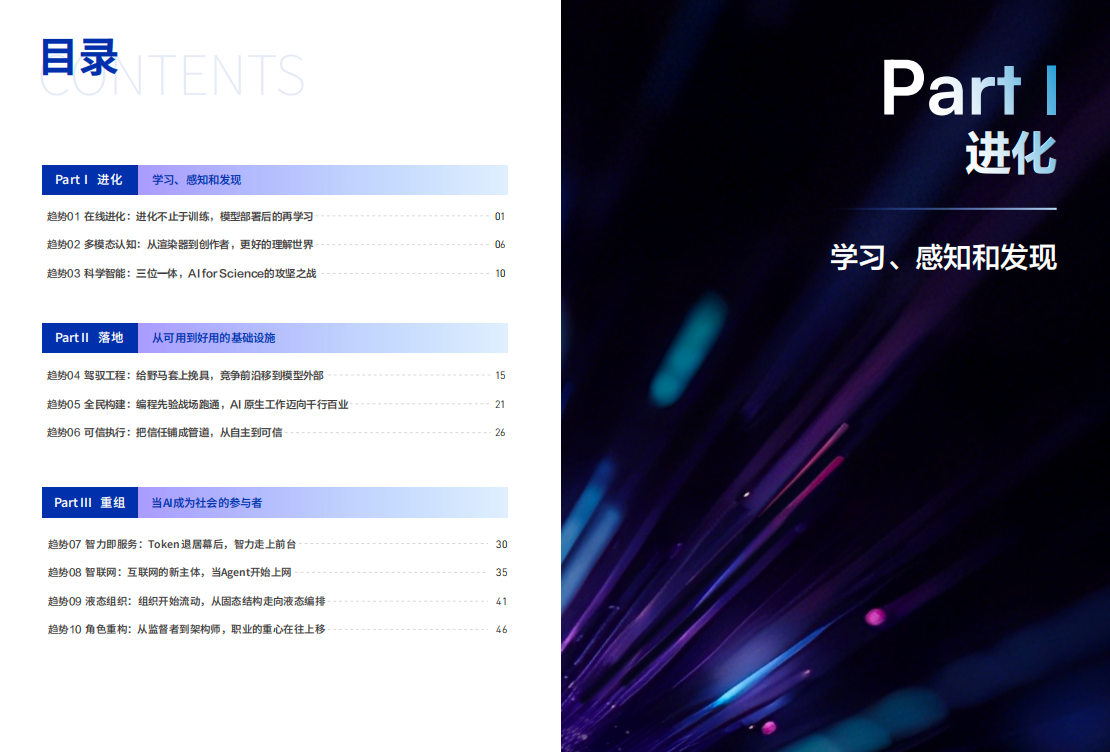Click page number 06 in the contents

pos(500,245)
